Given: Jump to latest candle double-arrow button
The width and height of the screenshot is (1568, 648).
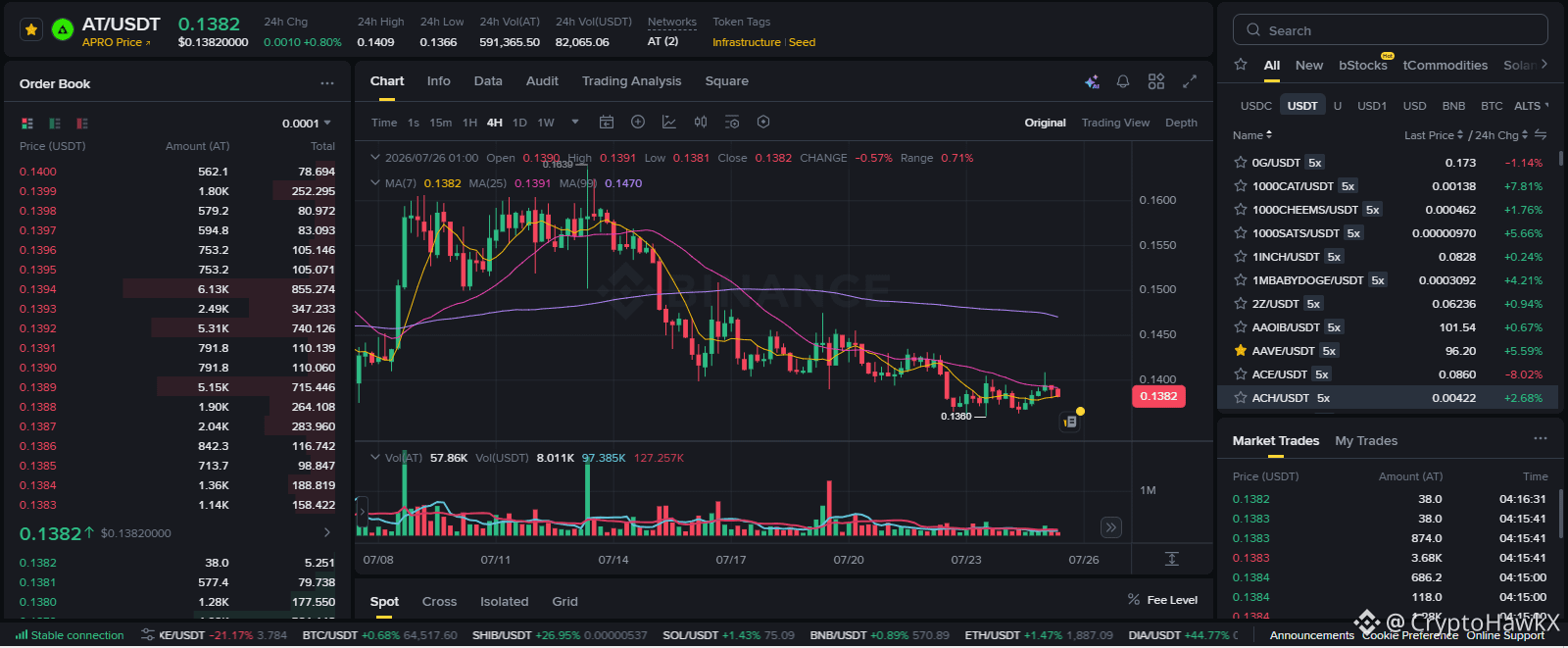Looking at the screenshot, I should click(1110, 527).
